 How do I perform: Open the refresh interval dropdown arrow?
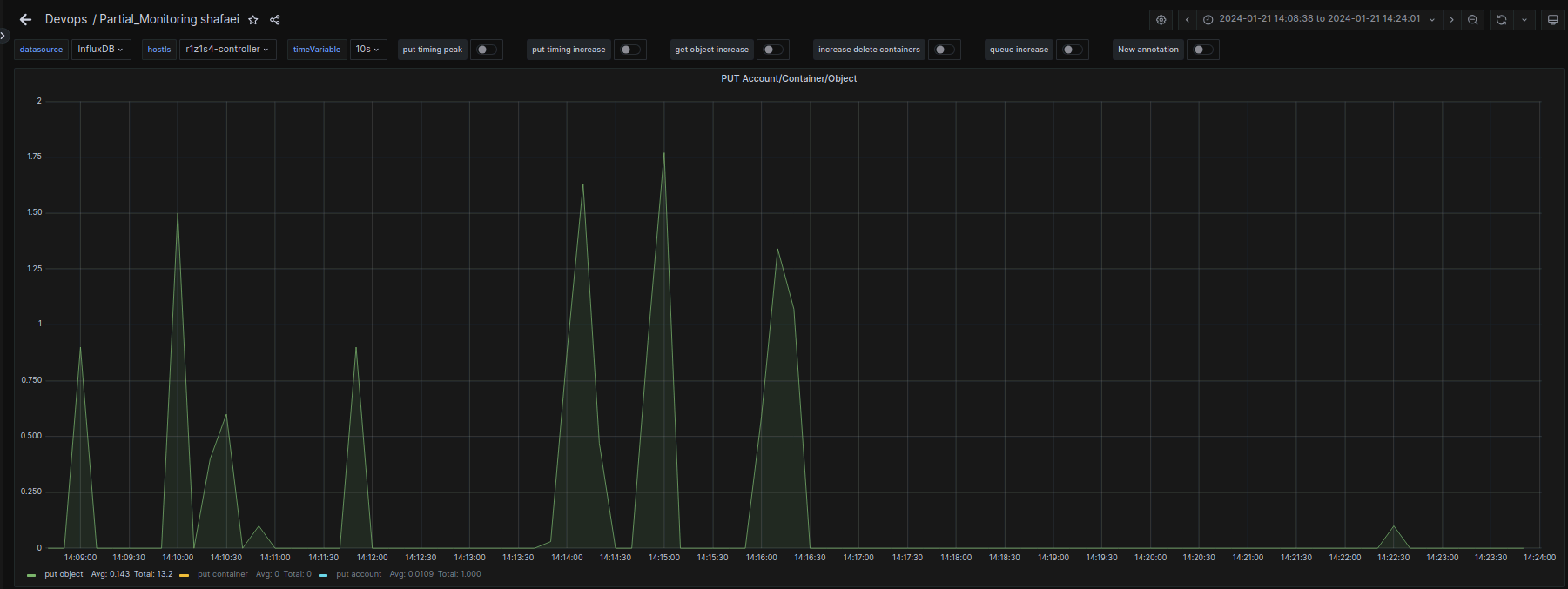[x=1524, y=19]
